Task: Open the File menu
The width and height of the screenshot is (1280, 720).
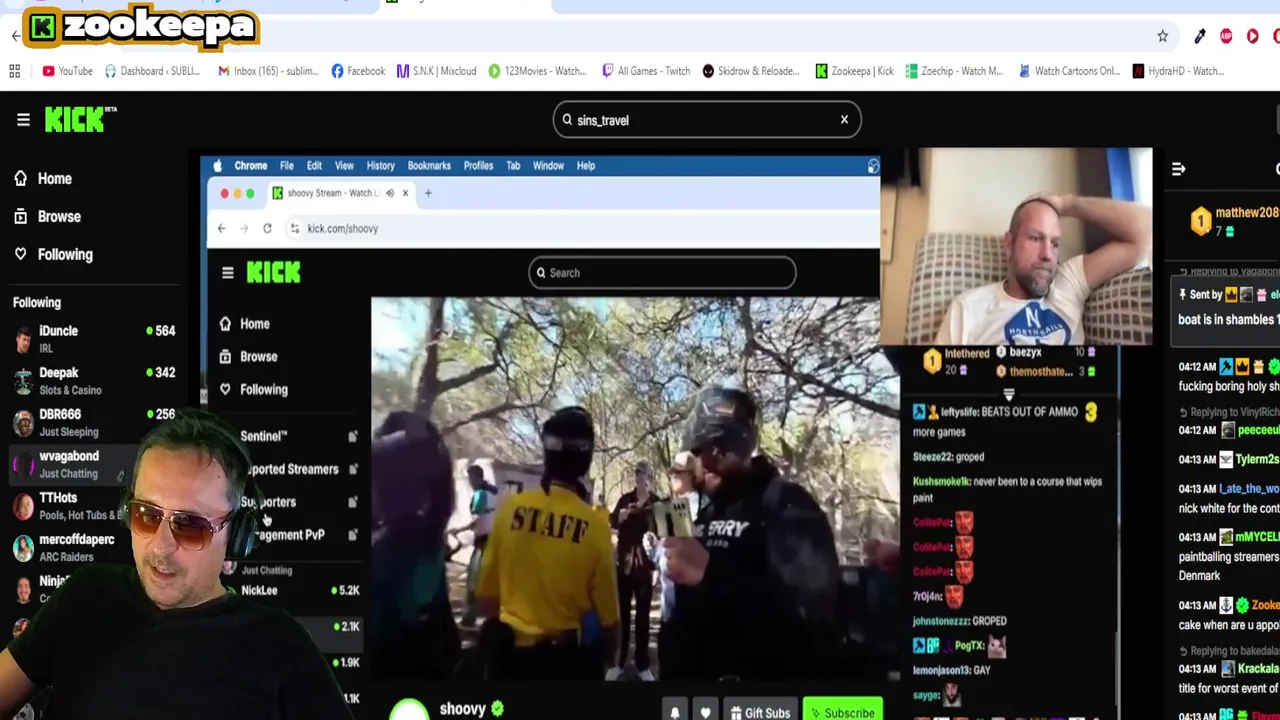Action: 287,166
